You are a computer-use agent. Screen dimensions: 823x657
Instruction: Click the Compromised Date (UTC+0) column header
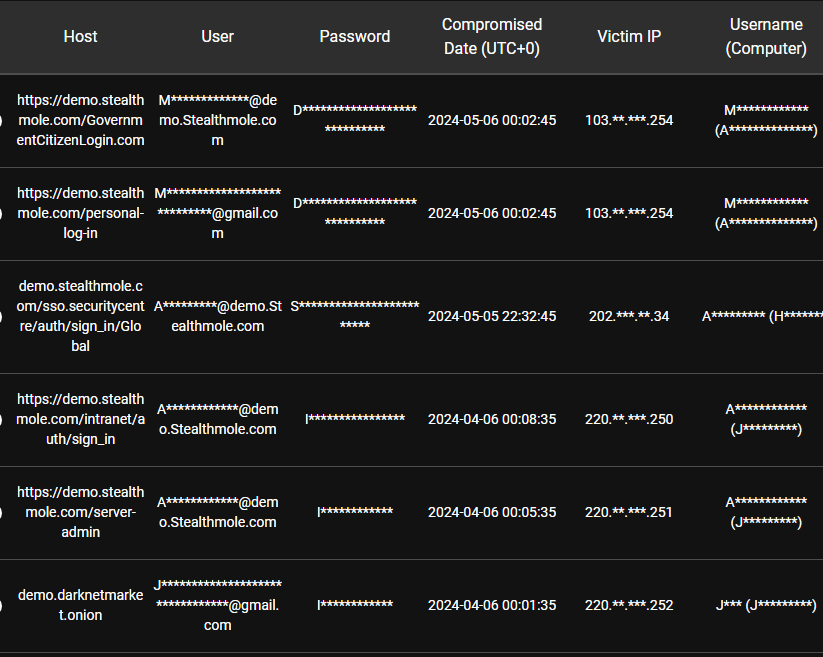492,36
